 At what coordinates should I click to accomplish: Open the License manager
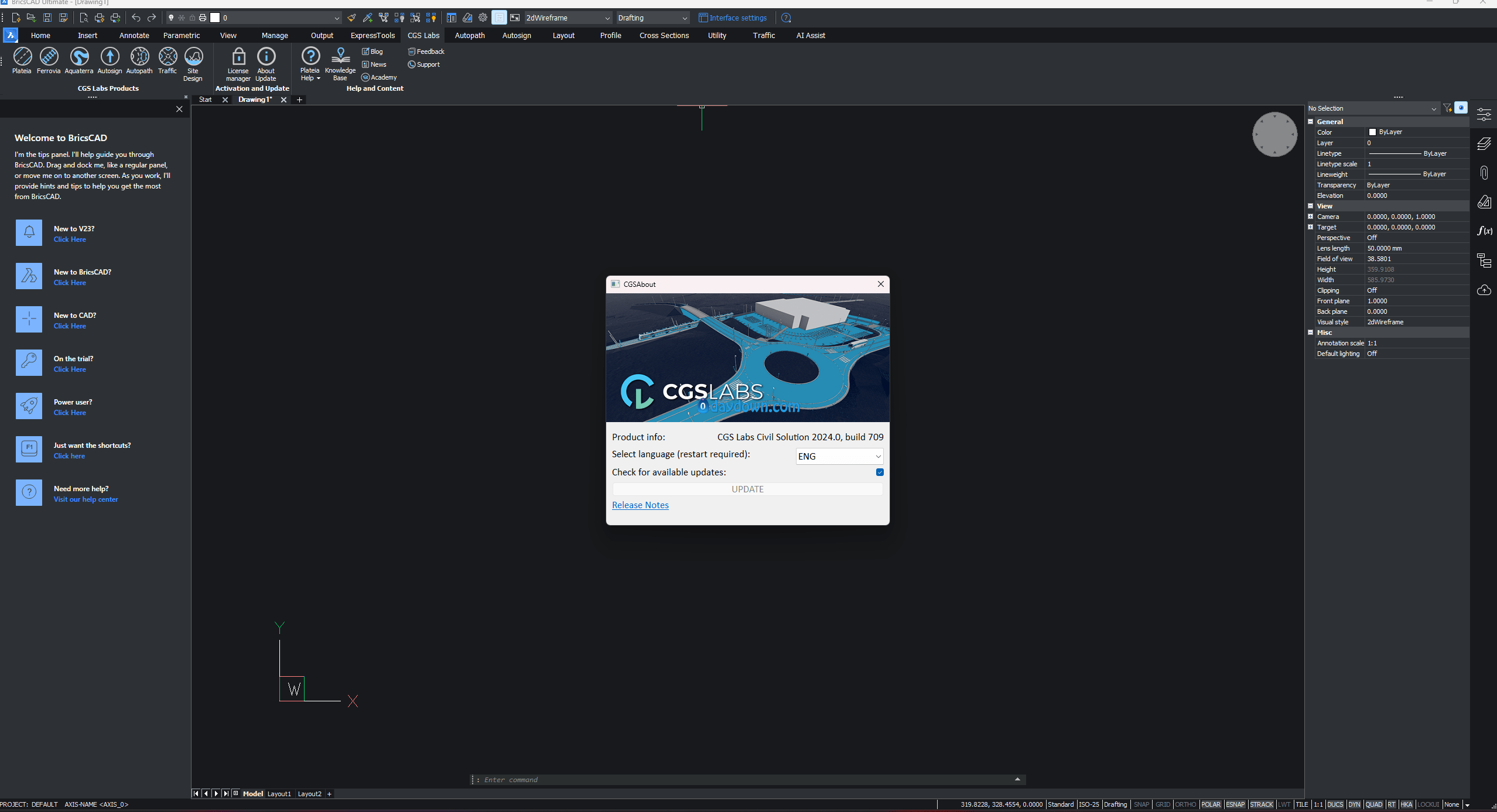238,64
